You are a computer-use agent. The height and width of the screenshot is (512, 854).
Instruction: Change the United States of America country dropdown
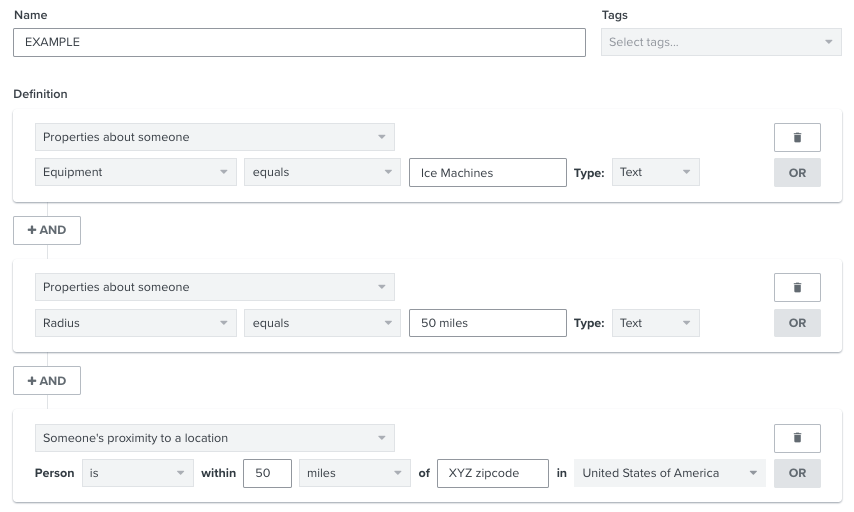tap(669, 473)
